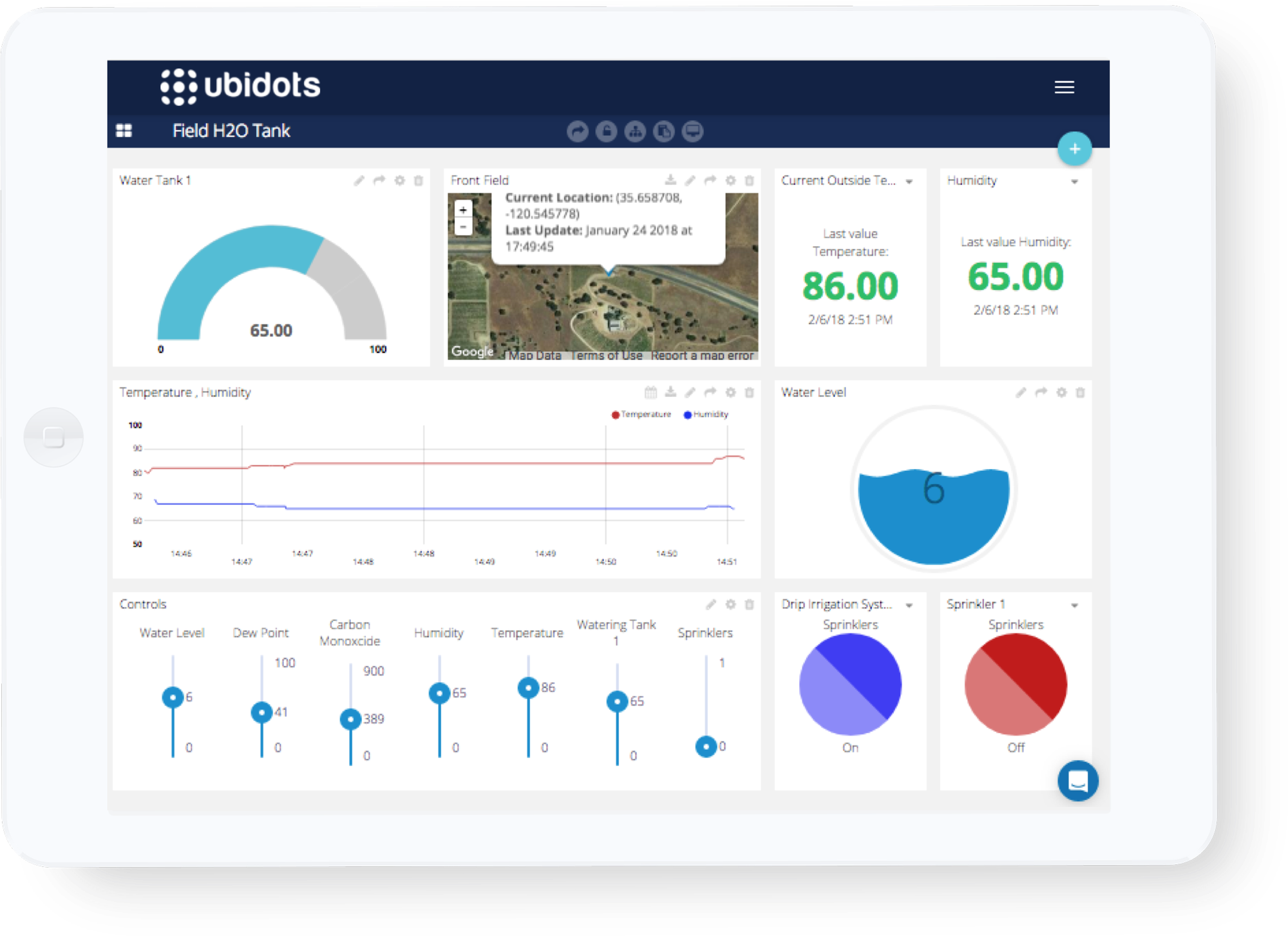This screenshot has width=1288, height=936.
Task: Click the Google logo on map
Action: tap(472, 352)
